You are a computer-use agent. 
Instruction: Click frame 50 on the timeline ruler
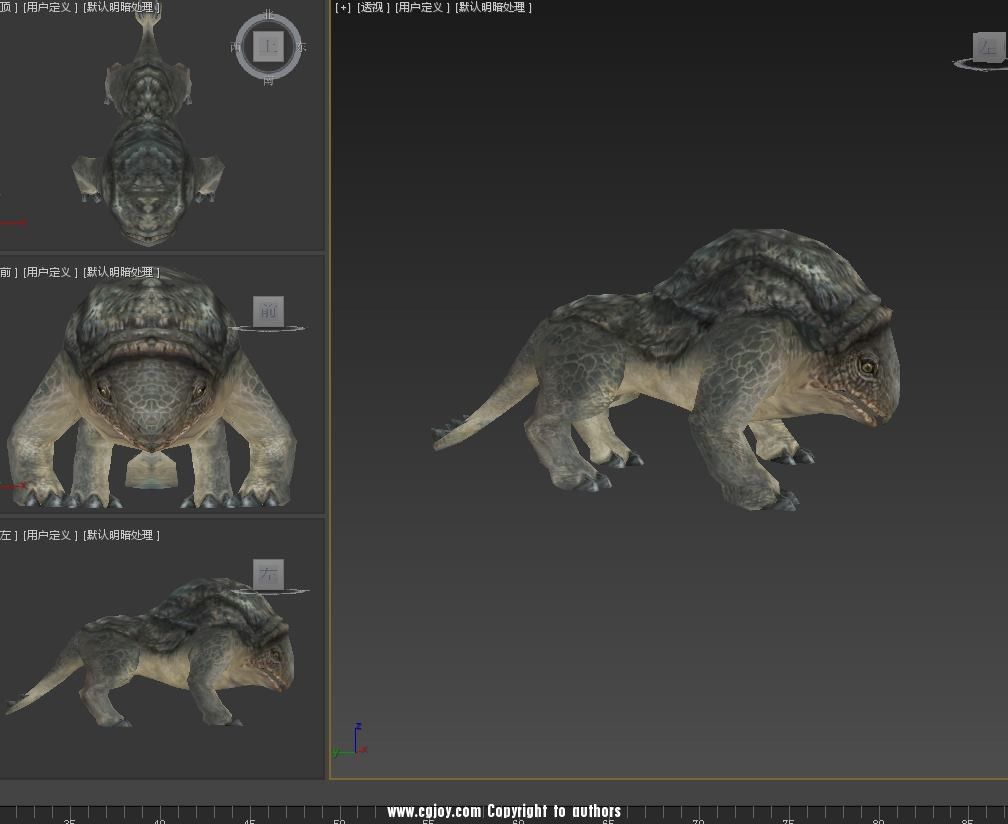[339, 814]
